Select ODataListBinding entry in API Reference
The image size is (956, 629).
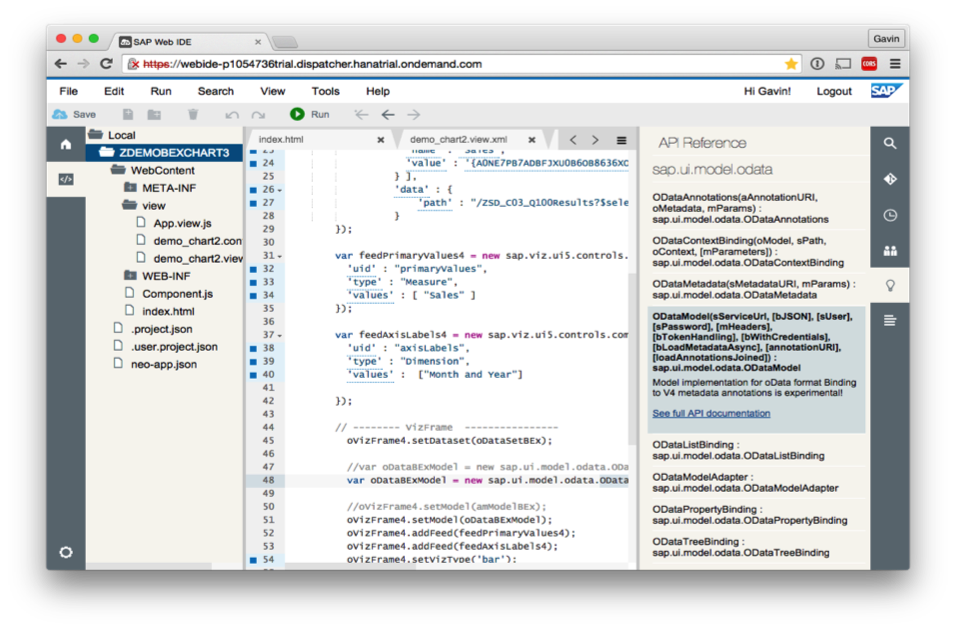click(x=757, y=450)
